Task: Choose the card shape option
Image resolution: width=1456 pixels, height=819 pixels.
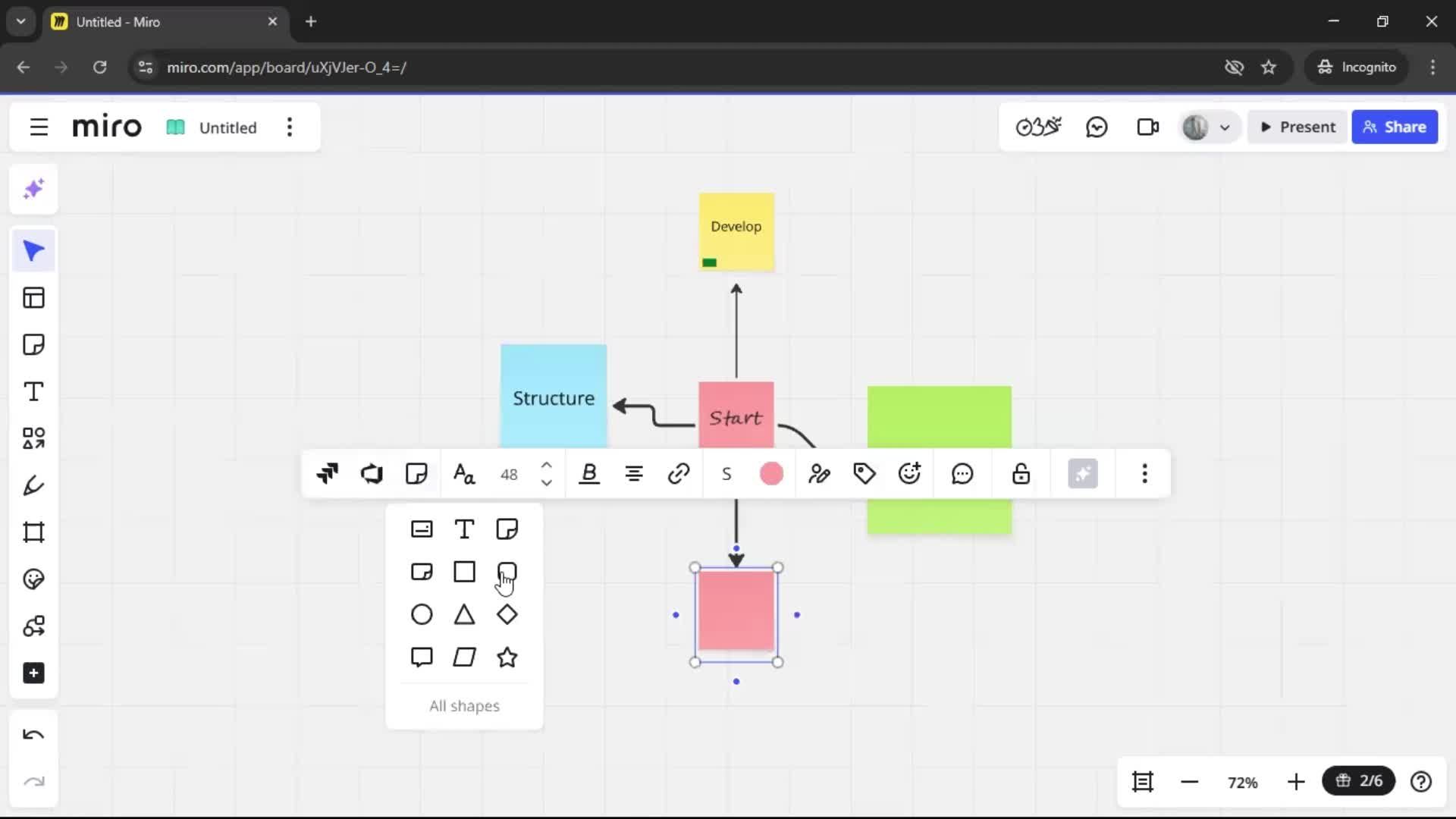Action: [422, 529]
